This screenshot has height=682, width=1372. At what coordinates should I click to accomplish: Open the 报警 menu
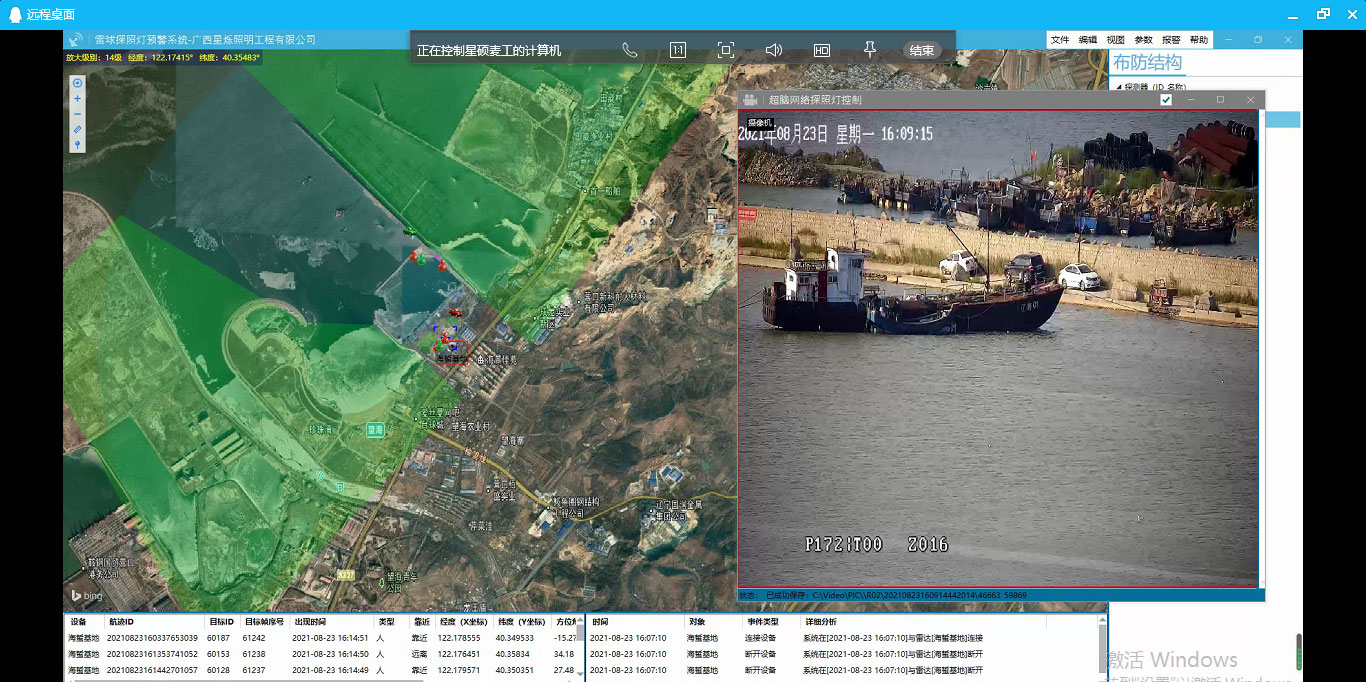[x=1170, y=40]
